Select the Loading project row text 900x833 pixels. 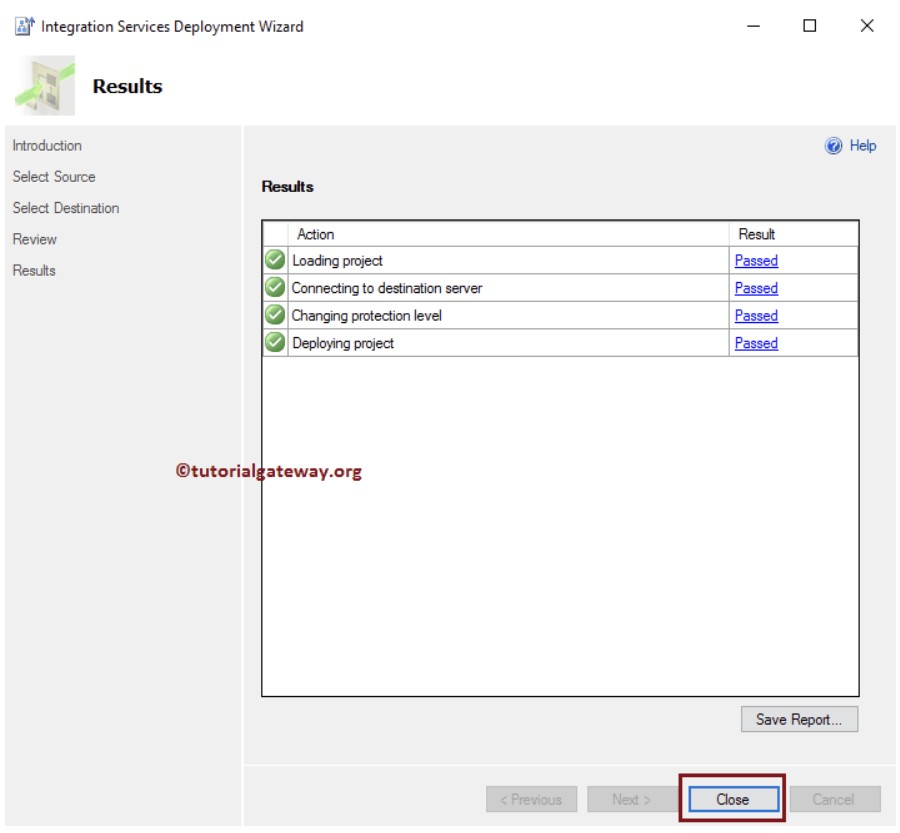[337, 261]
